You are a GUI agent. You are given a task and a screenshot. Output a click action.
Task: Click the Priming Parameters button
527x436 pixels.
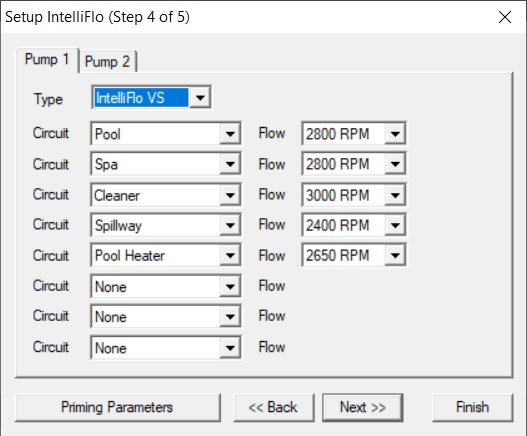coord(118,407)
